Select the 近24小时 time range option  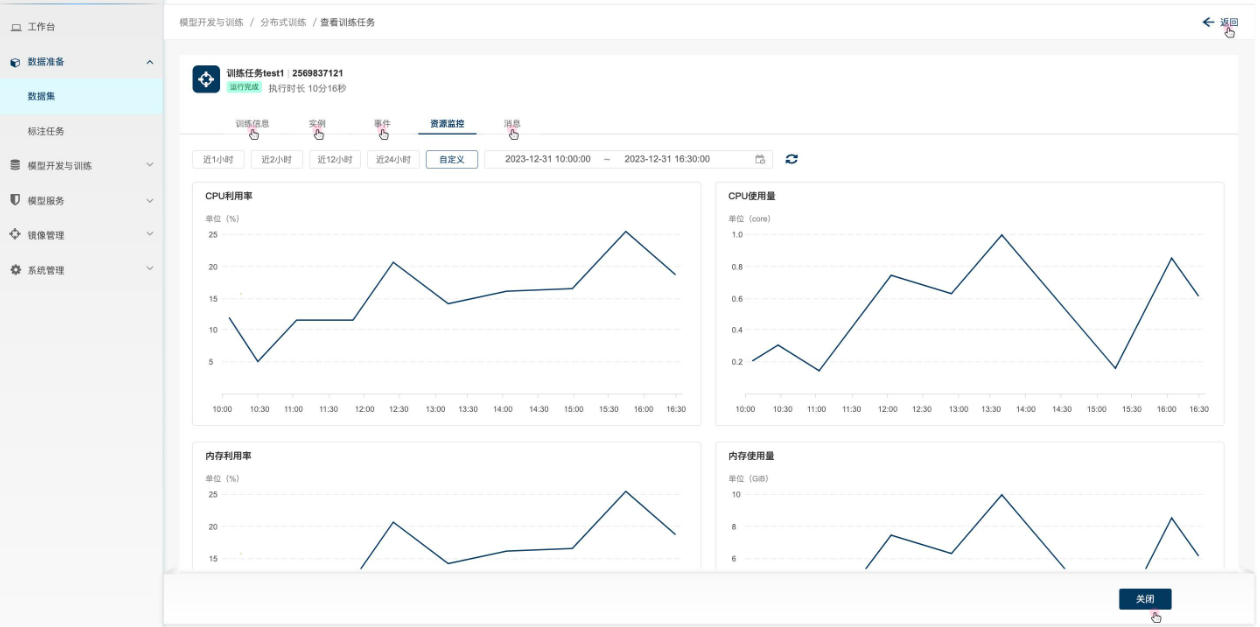(392, 159)
